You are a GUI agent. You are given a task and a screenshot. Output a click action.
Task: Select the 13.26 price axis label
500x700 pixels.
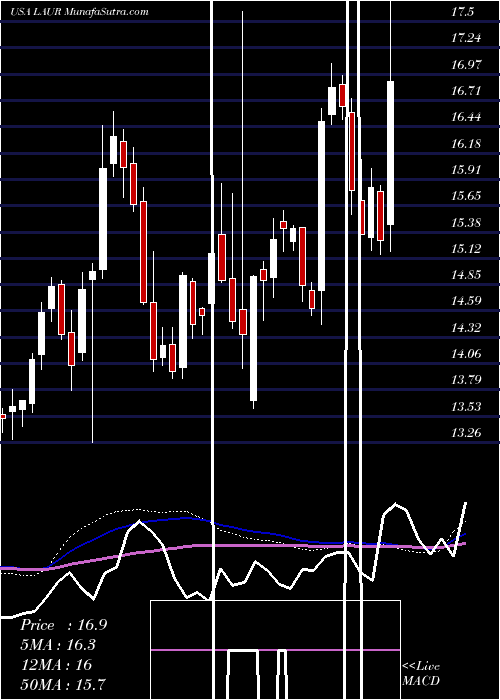click(x=466, y=433)
